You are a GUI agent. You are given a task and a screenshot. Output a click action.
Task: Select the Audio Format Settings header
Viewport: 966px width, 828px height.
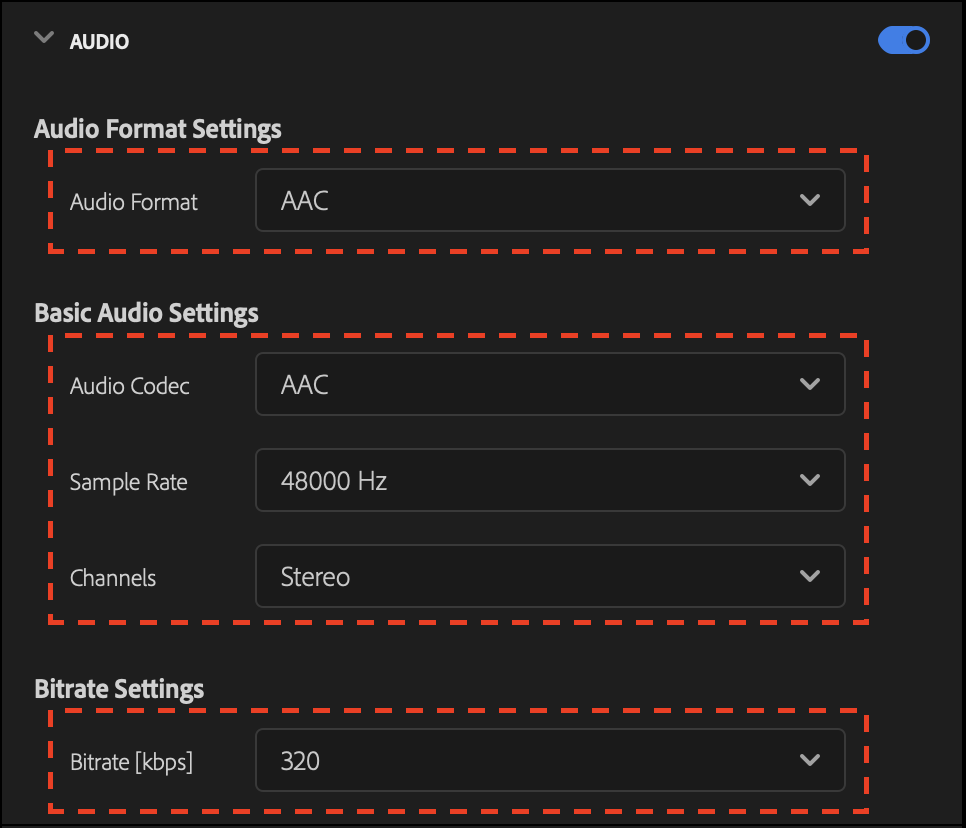[x=157, y=128]
